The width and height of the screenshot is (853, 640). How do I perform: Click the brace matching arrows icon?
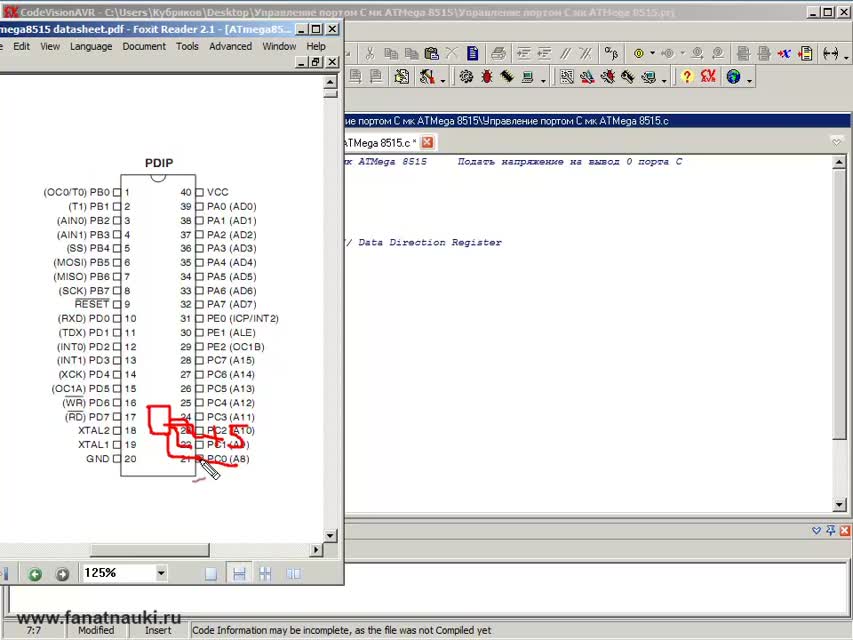point(831,53)
